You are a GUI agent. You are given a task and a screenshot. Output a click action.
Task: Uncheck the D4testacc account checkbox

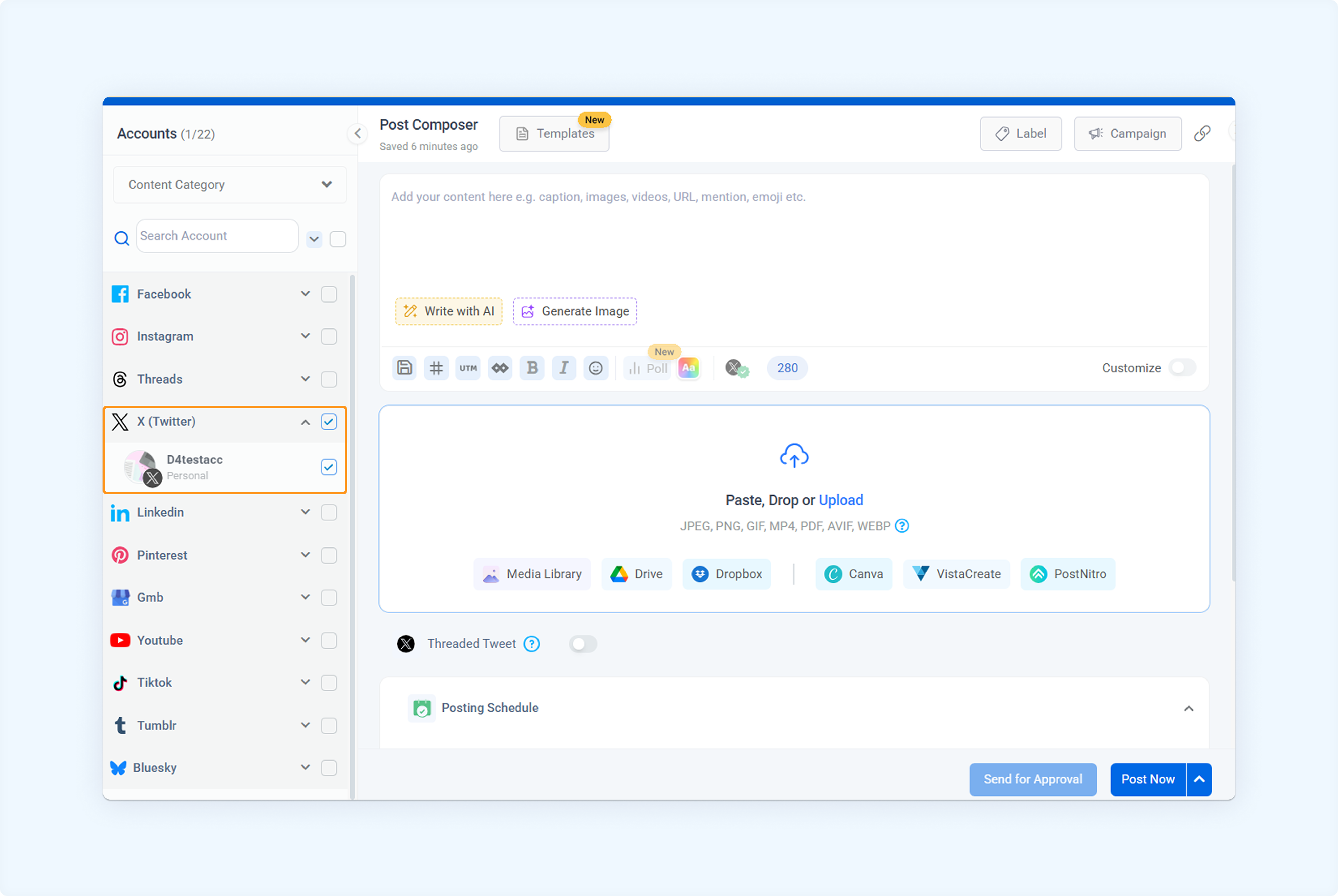click(x=329, y=467)
